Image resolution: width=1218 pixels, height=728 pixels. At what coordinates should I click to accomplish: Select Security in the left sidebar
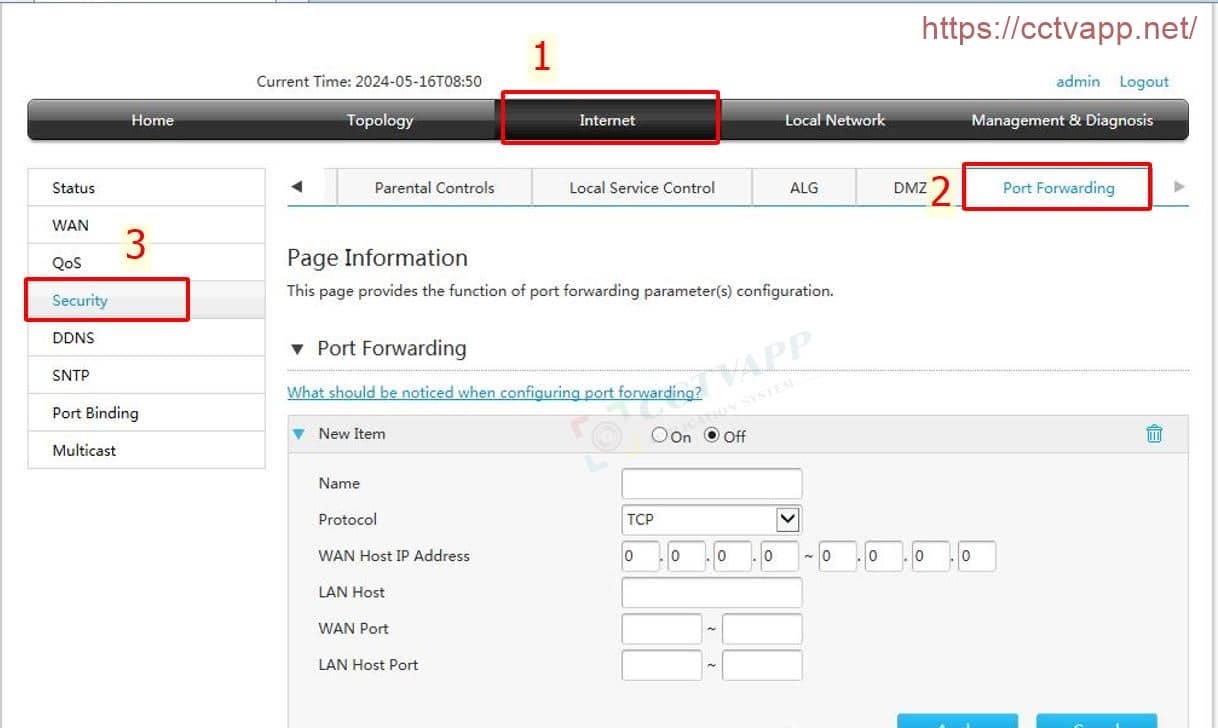tap(80, 300)
